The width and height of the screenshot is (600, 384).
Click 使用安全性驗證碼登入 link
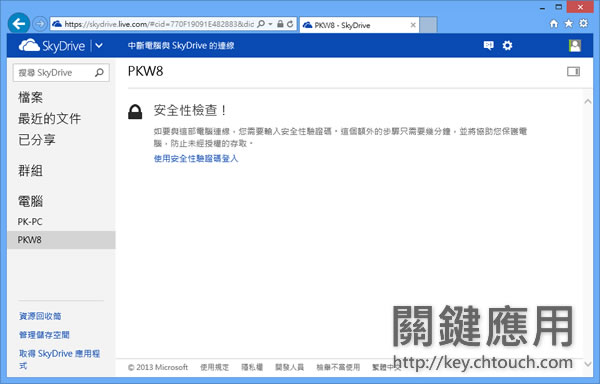pyautogui.click(x=196, y=158)
